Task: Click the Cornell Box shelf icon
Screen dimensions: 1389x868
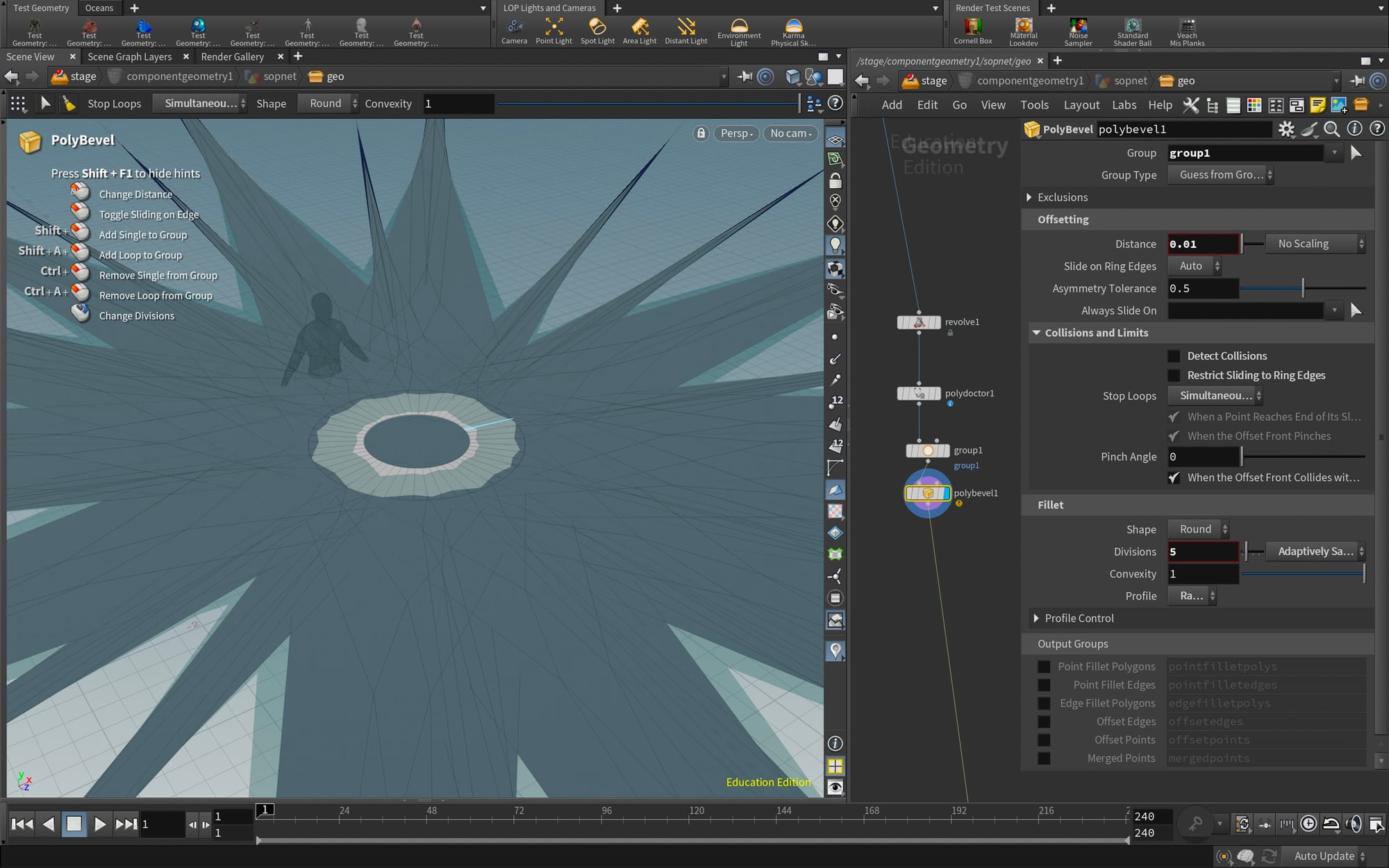Action: (x=972, y=31)
